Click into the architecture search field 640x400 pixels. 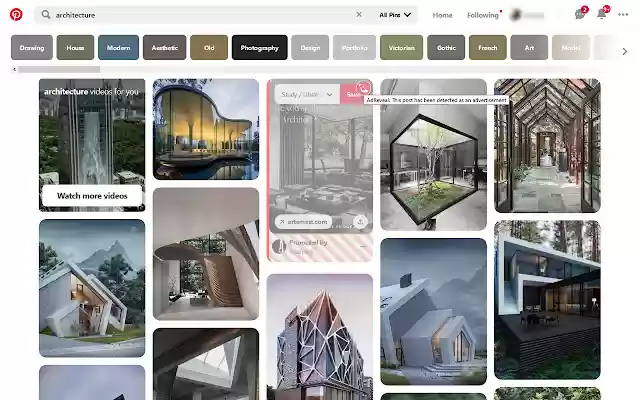[x=204, y=15]
